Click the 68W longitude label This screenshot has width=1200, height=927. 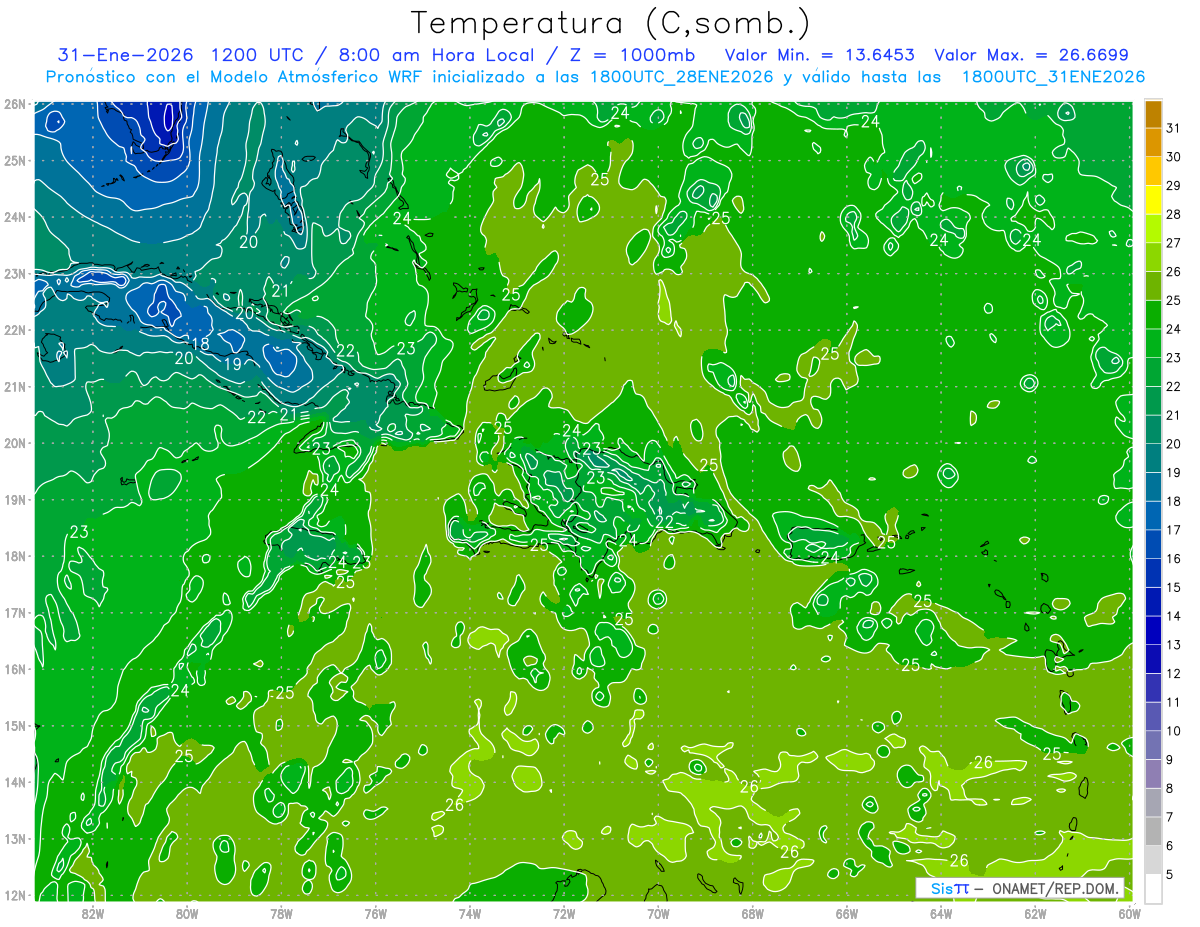pos(753,913)
